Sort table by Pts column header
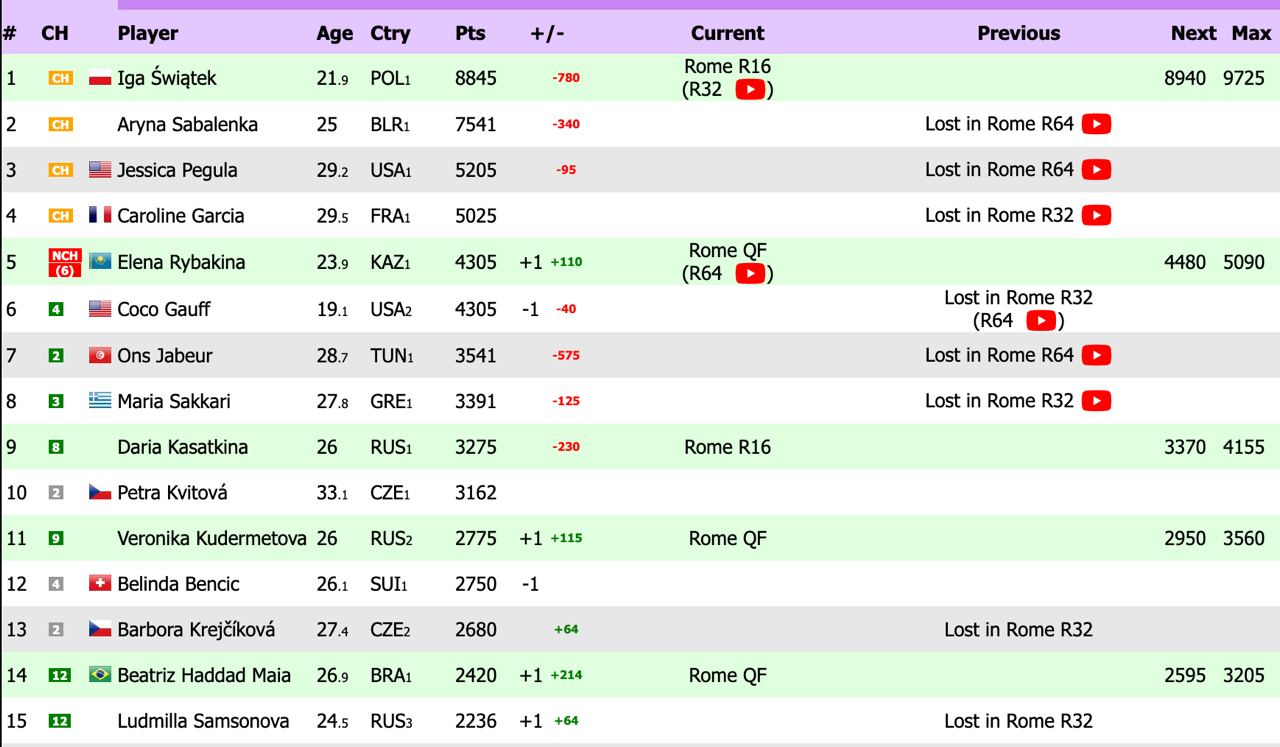 pyautogui.click(x=470, y=33)
